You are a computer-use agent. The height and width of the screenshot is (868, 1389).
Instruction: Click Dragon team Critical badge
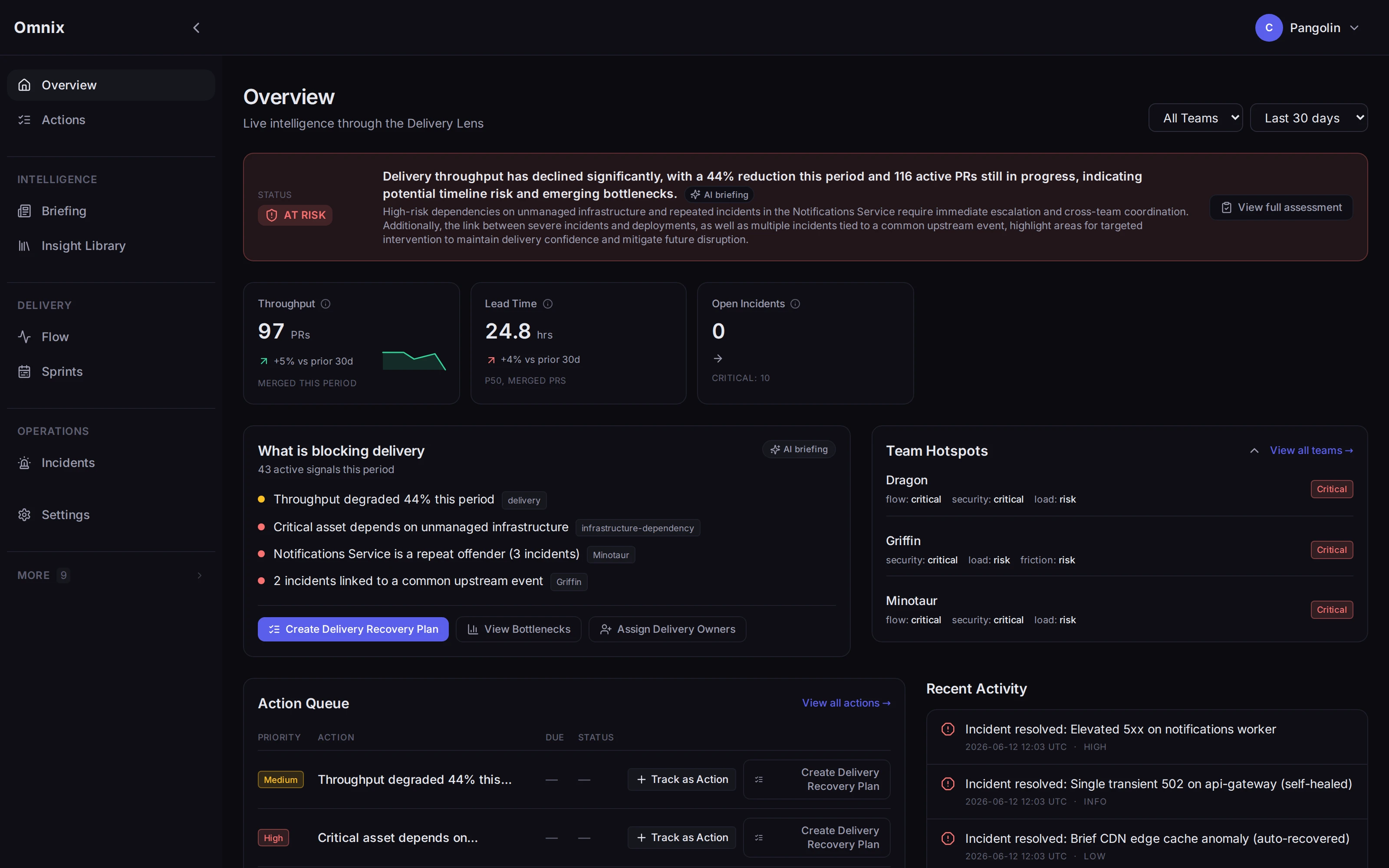pyautogui.click(x=1332, y=489)
